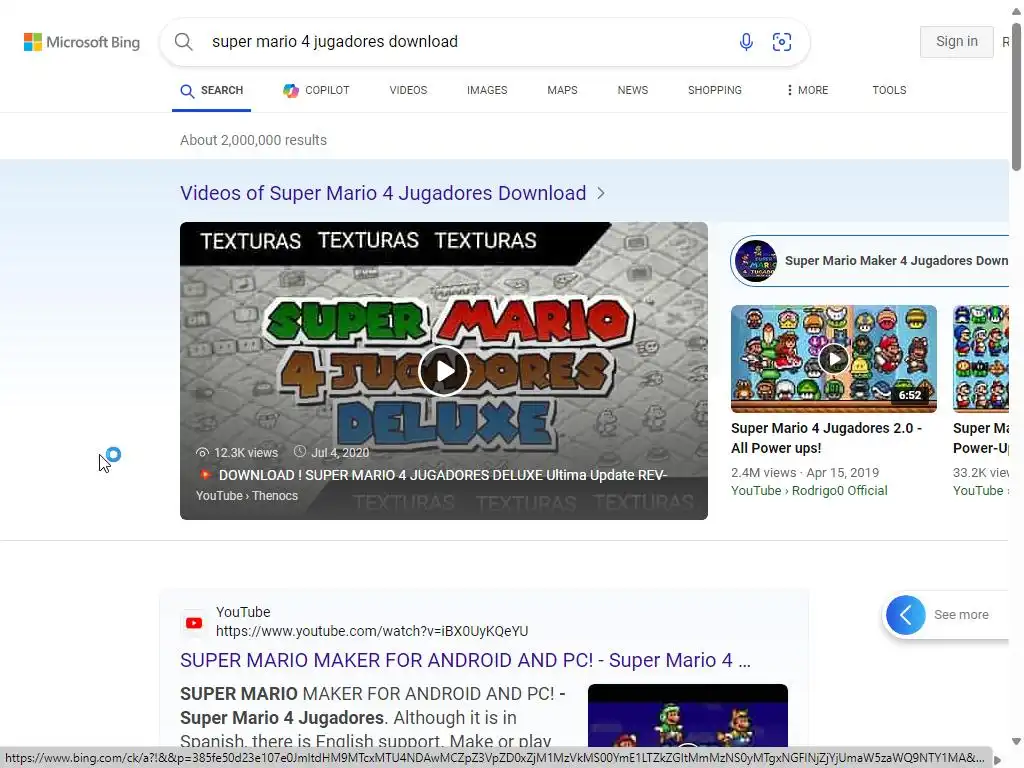Click the YouTube favicon of first result
1024x768 pixels.
click(x=194, y=622)
